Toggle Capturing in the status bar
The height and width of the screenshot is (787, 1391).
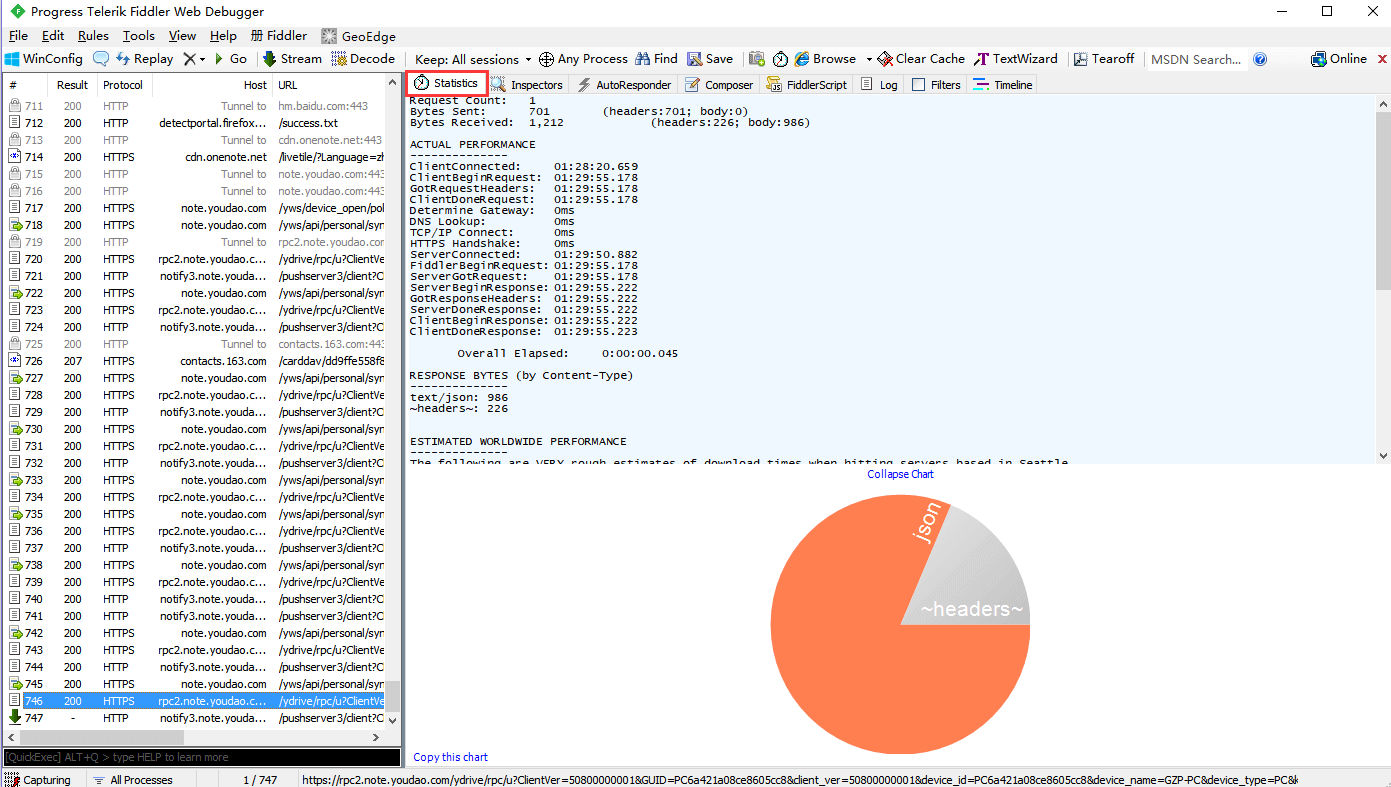tap(38, 779)
